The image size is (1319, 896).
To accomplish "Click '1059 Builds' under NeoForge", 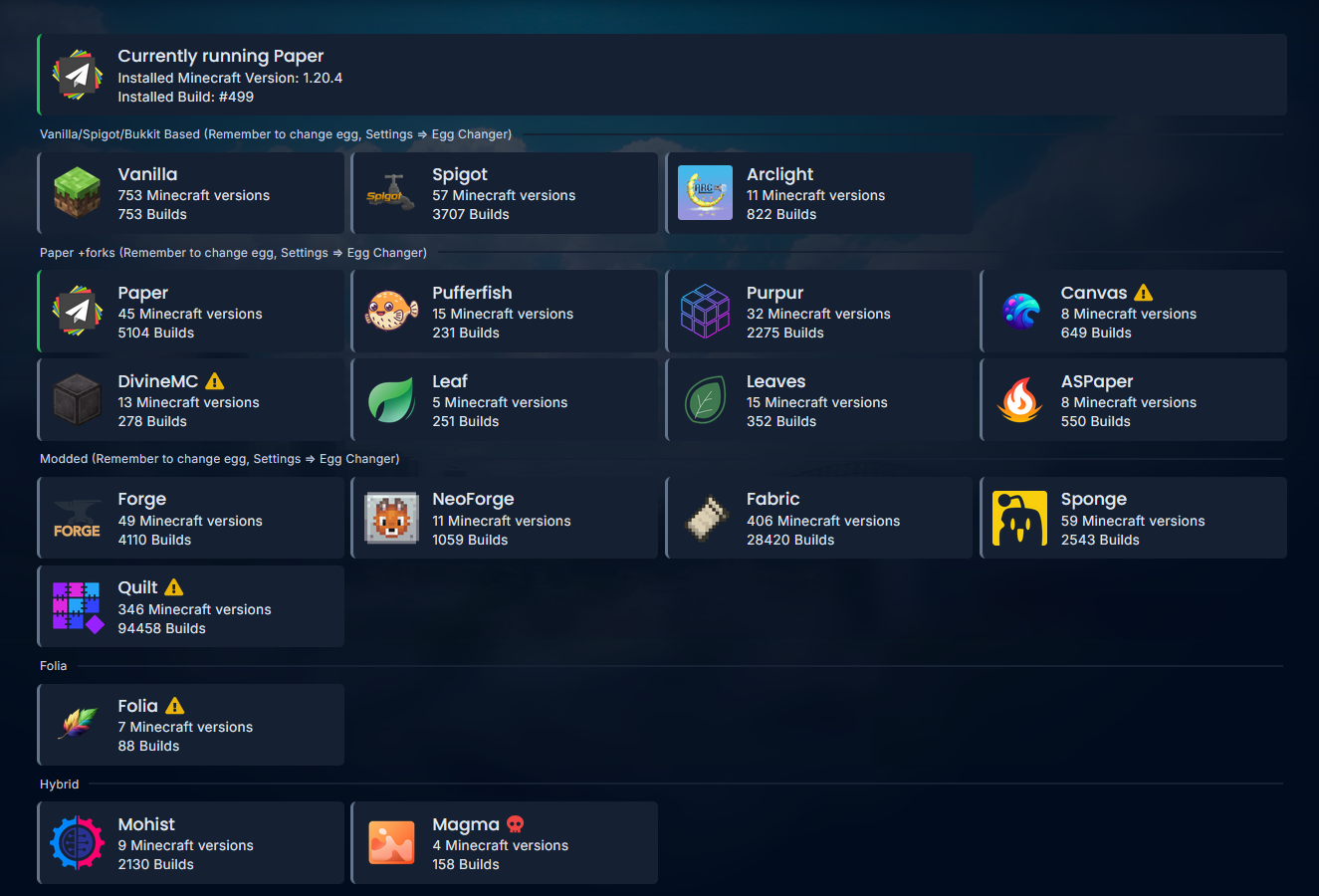I will point(470,540).
